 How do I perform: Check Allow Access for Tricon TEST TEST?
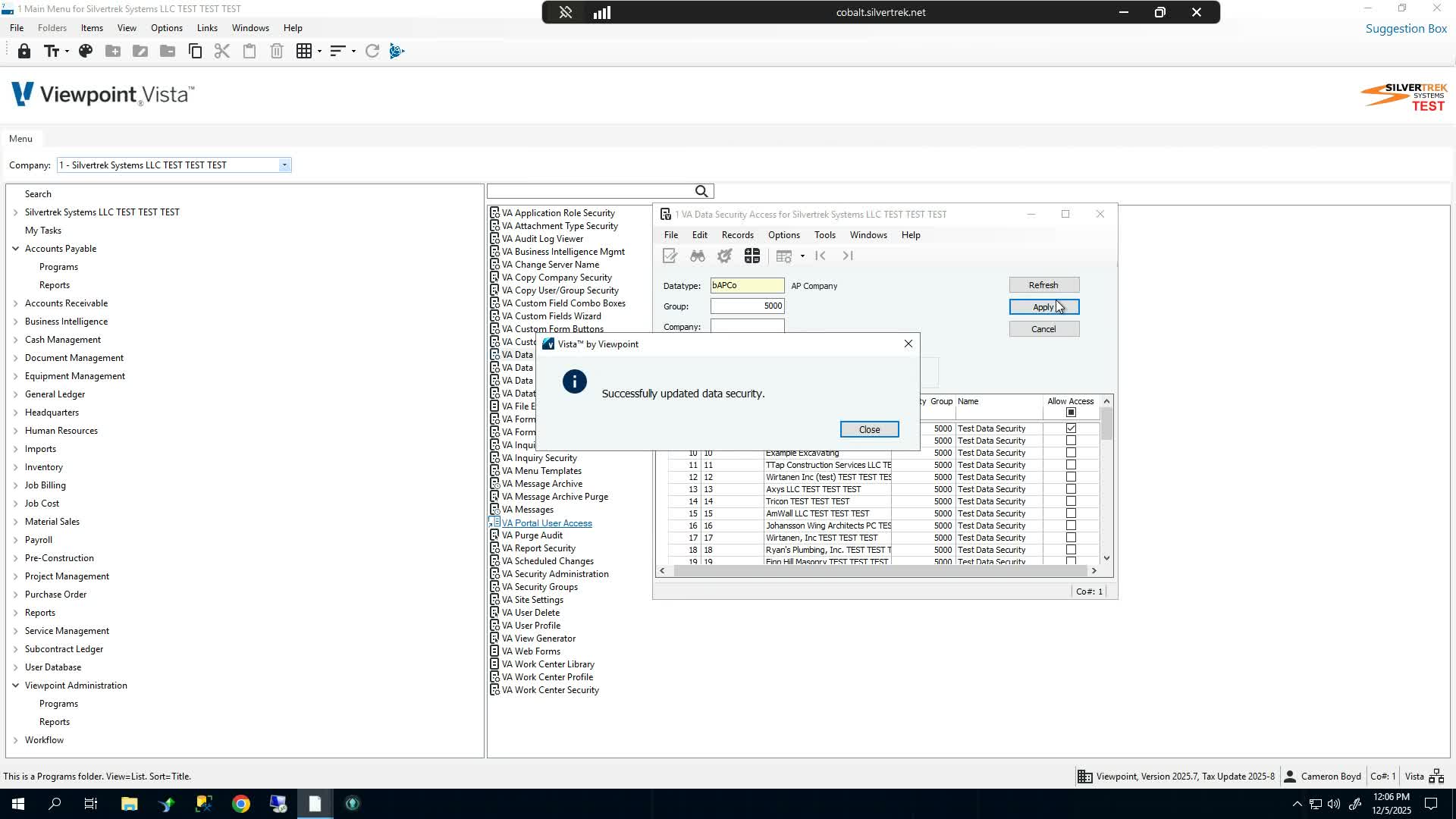1071,501
